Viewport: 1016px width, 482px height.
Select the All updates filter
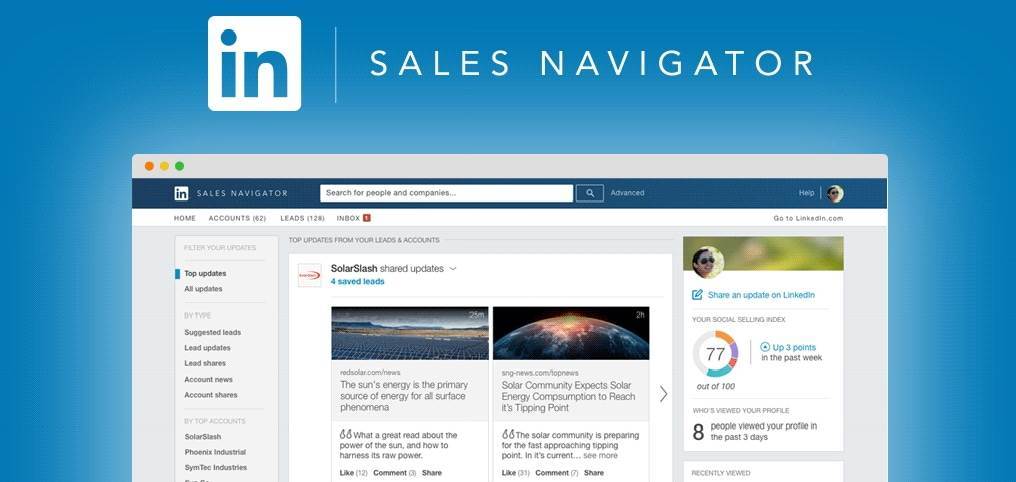[x=203, y=289]
